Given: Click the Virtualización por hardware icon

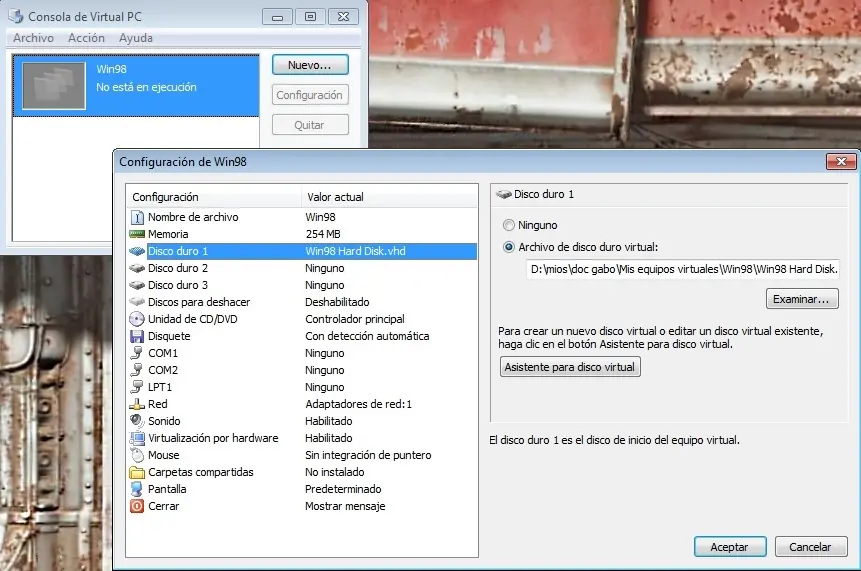Looking at the screenshot, I should pyautogui.click(x=137, y=438).
